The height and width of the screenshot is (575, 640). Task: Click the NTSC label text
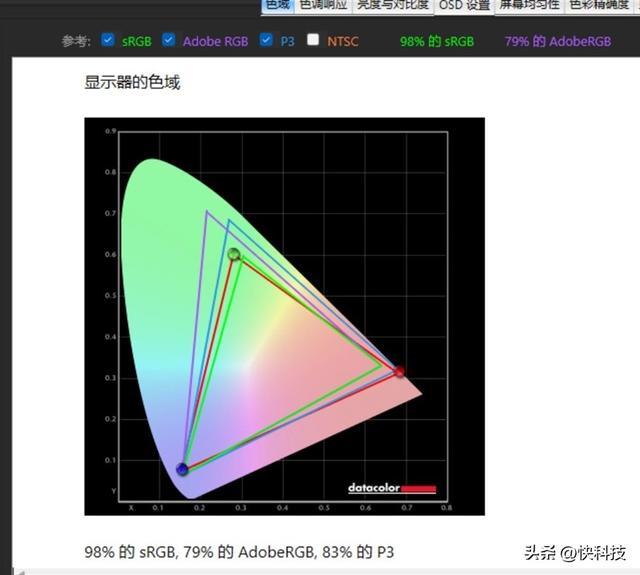coord(343,41)
